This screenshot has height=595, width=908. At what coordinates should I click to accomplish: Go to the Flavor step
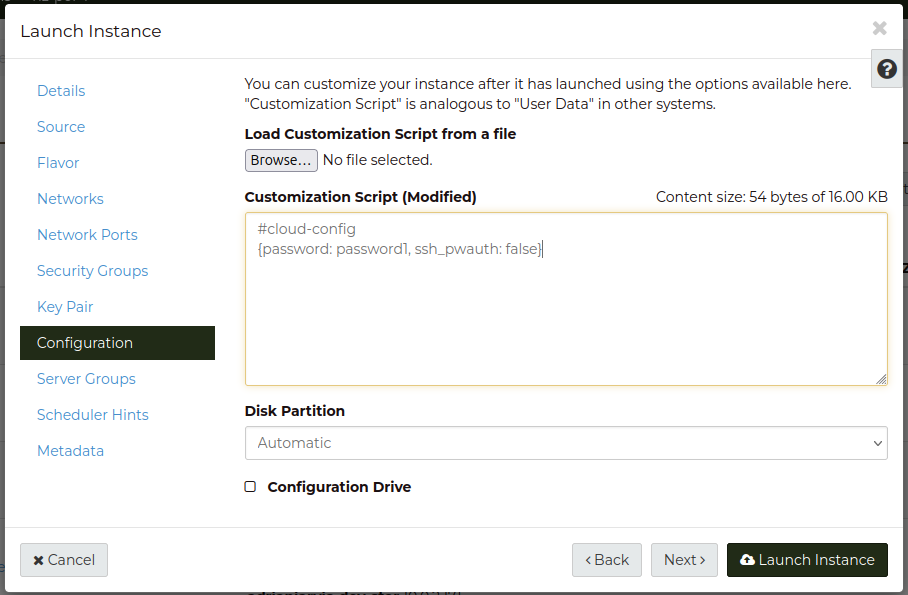(58, 163)
